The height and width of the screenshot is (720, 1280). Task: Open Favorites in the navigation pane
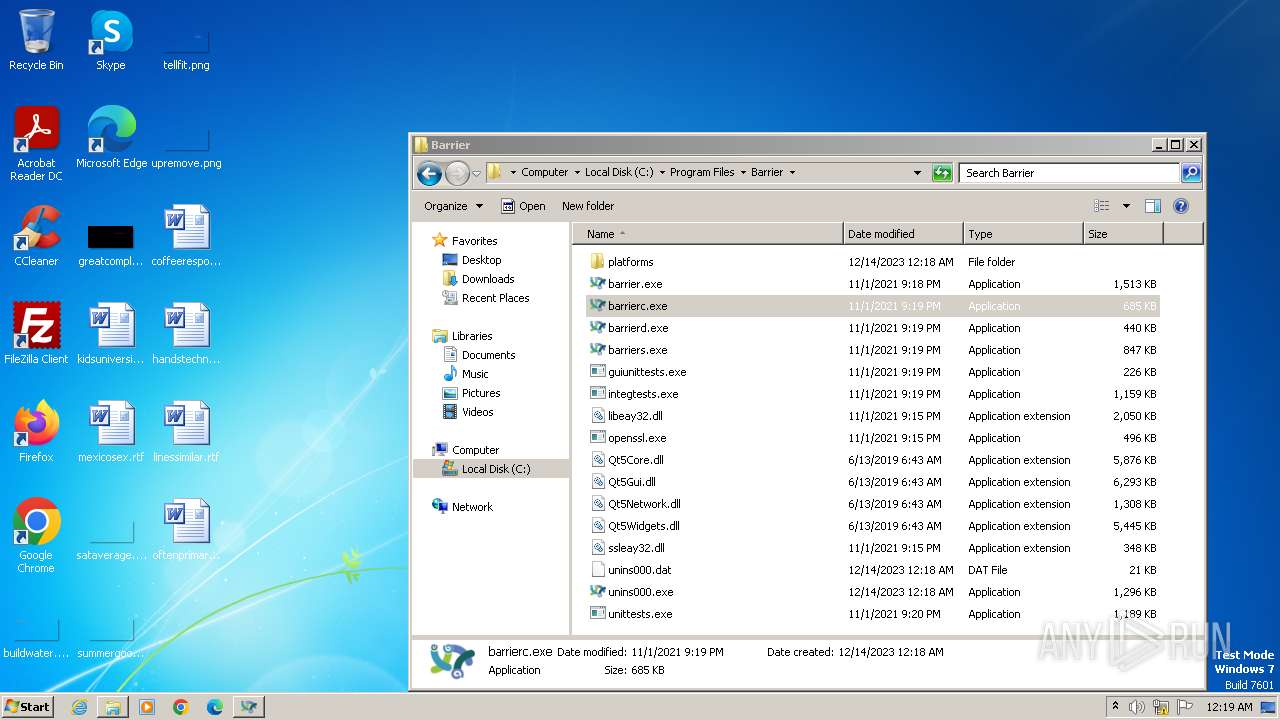(x=474, y=241)
